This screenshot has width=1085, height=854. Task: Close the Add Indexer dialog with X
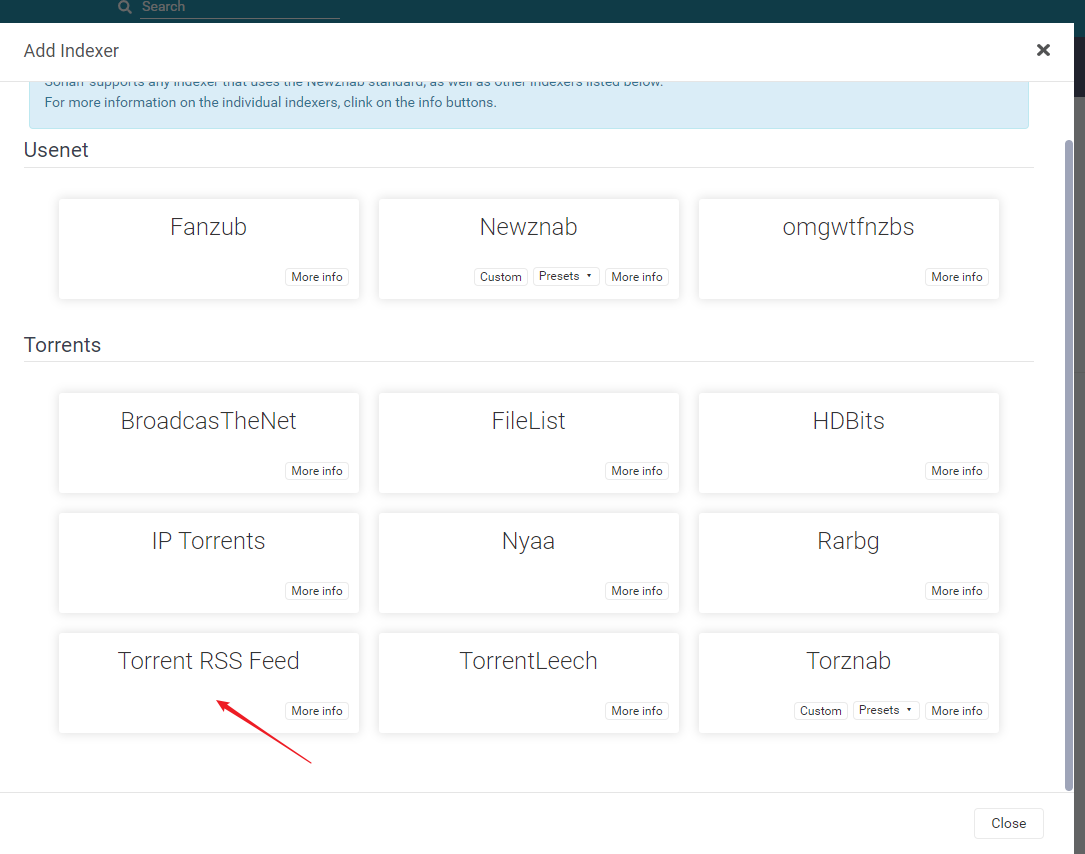click(x=1043, y=50)
